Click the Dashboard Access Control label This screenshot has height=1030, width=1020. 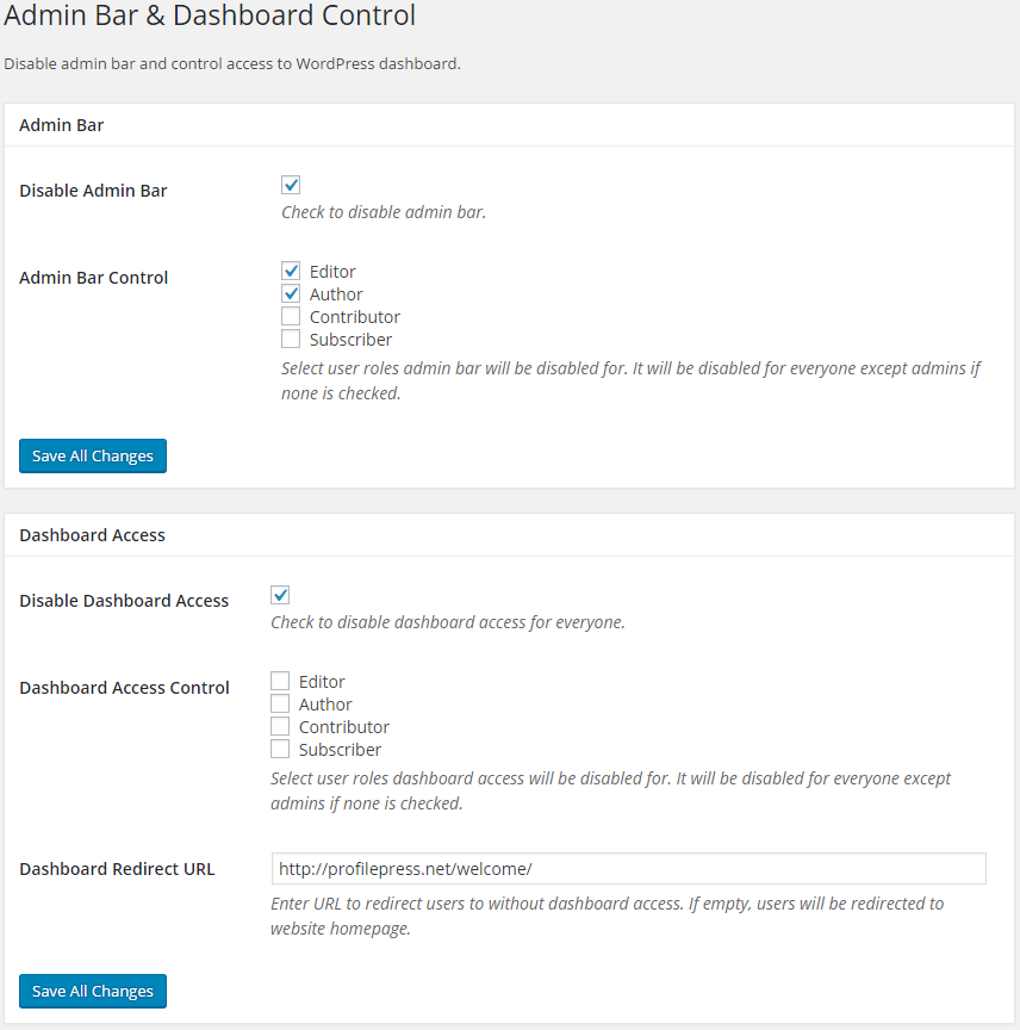(x=123, y=687)
